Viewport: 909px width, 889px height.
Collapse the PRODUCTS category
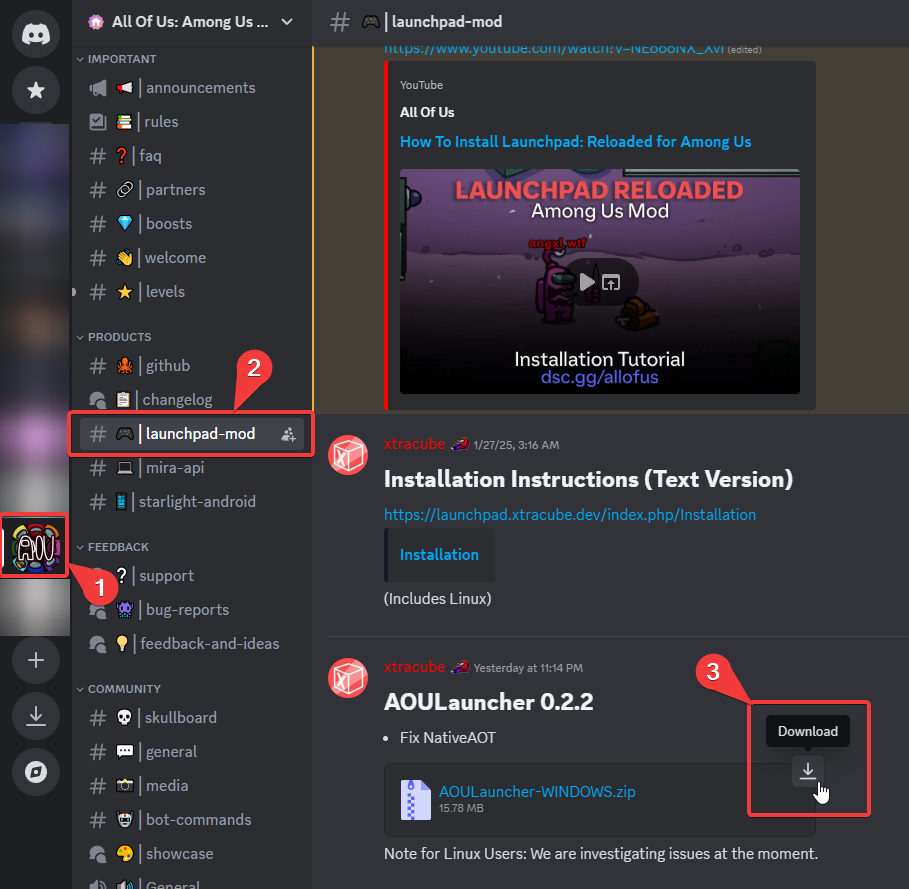pyautogui.click(x=114, y=337)
